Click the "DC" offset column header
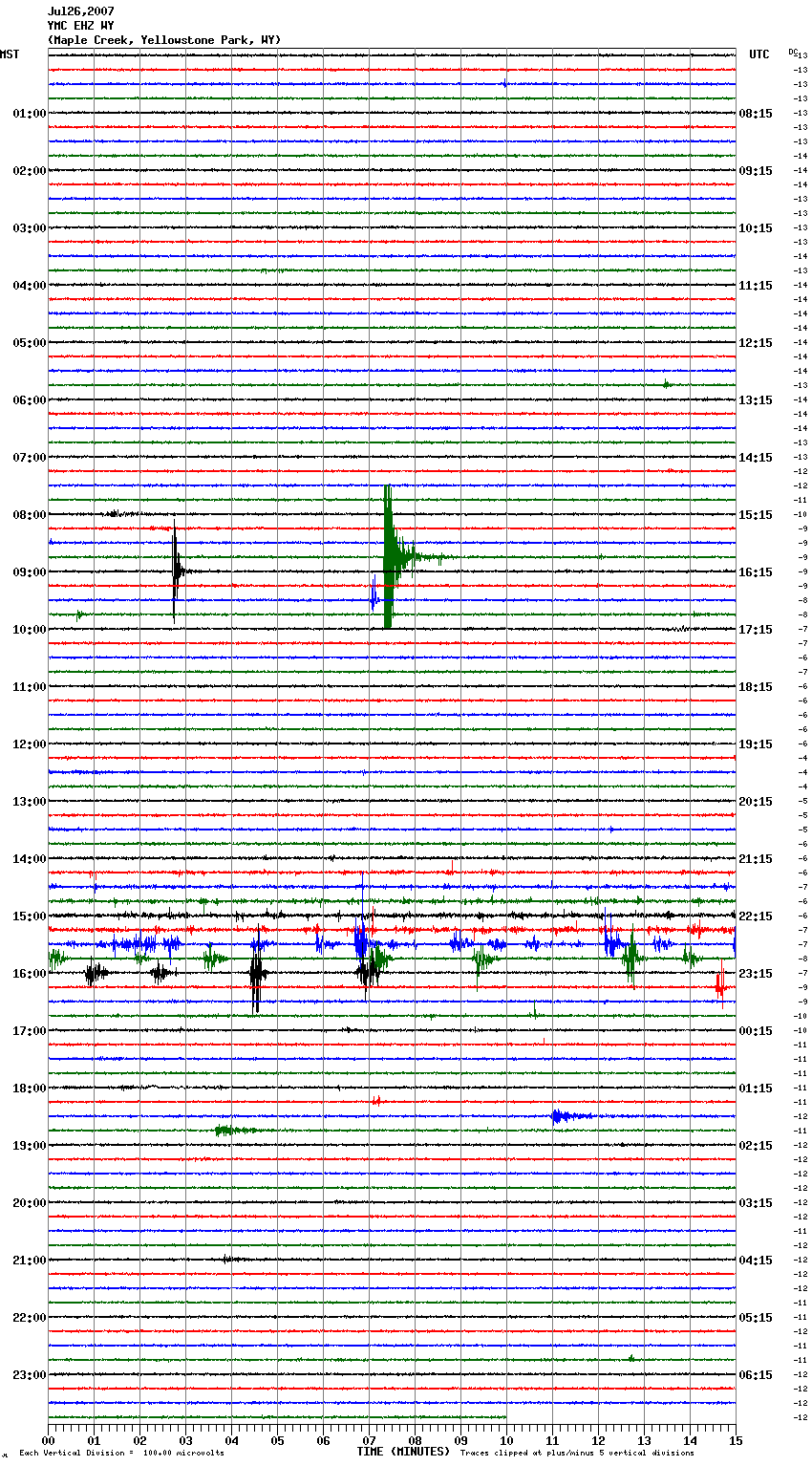Image resolution: width=812 pixels, height=1466 pixels. click(792, 52)
